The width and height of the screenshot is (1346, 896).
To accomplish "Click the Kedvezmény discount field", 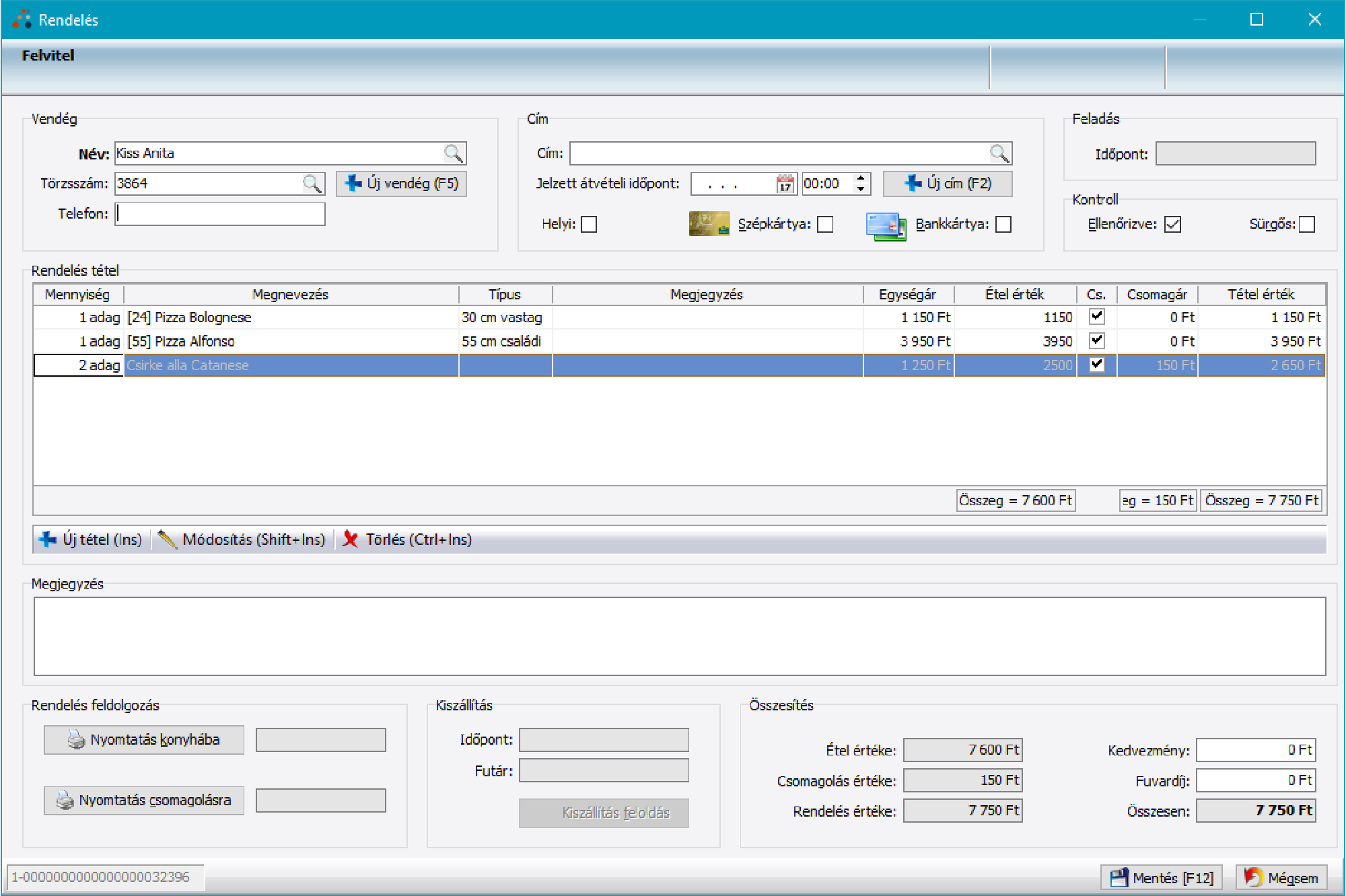I will pos(1256,750).
